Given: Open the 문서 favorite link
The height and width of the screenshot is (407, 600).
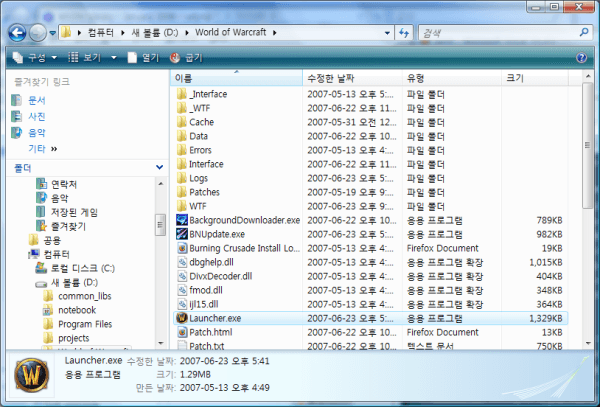Looking at the screenshot, I should click(x=36, y=101).
